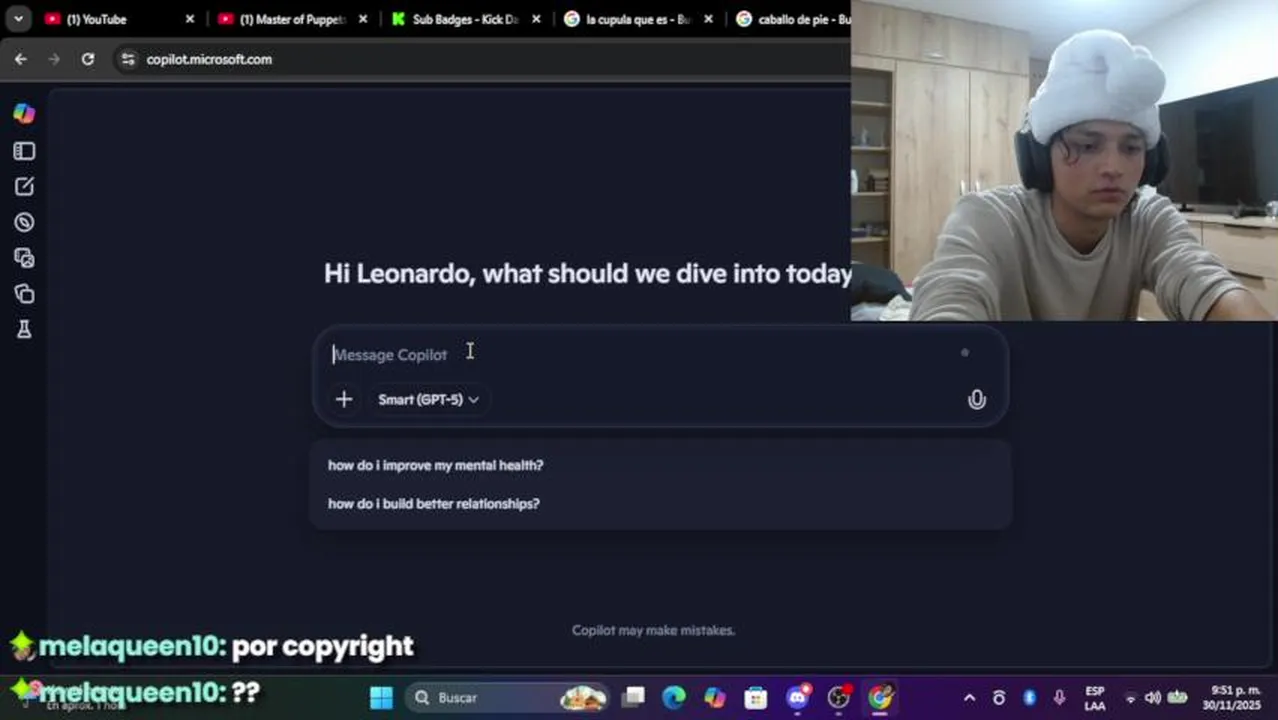The height and width of the screenshot is (720, 1278).
Task: Launch Microsoft Edge from taskbar
Action: pos(674,697)
